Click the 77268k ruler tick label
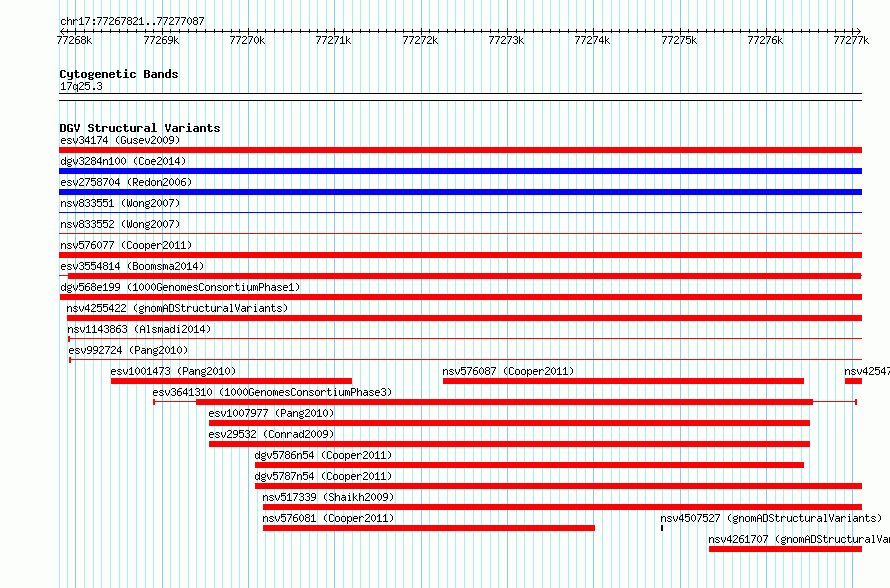890x588 pixels. click(74, 40)
